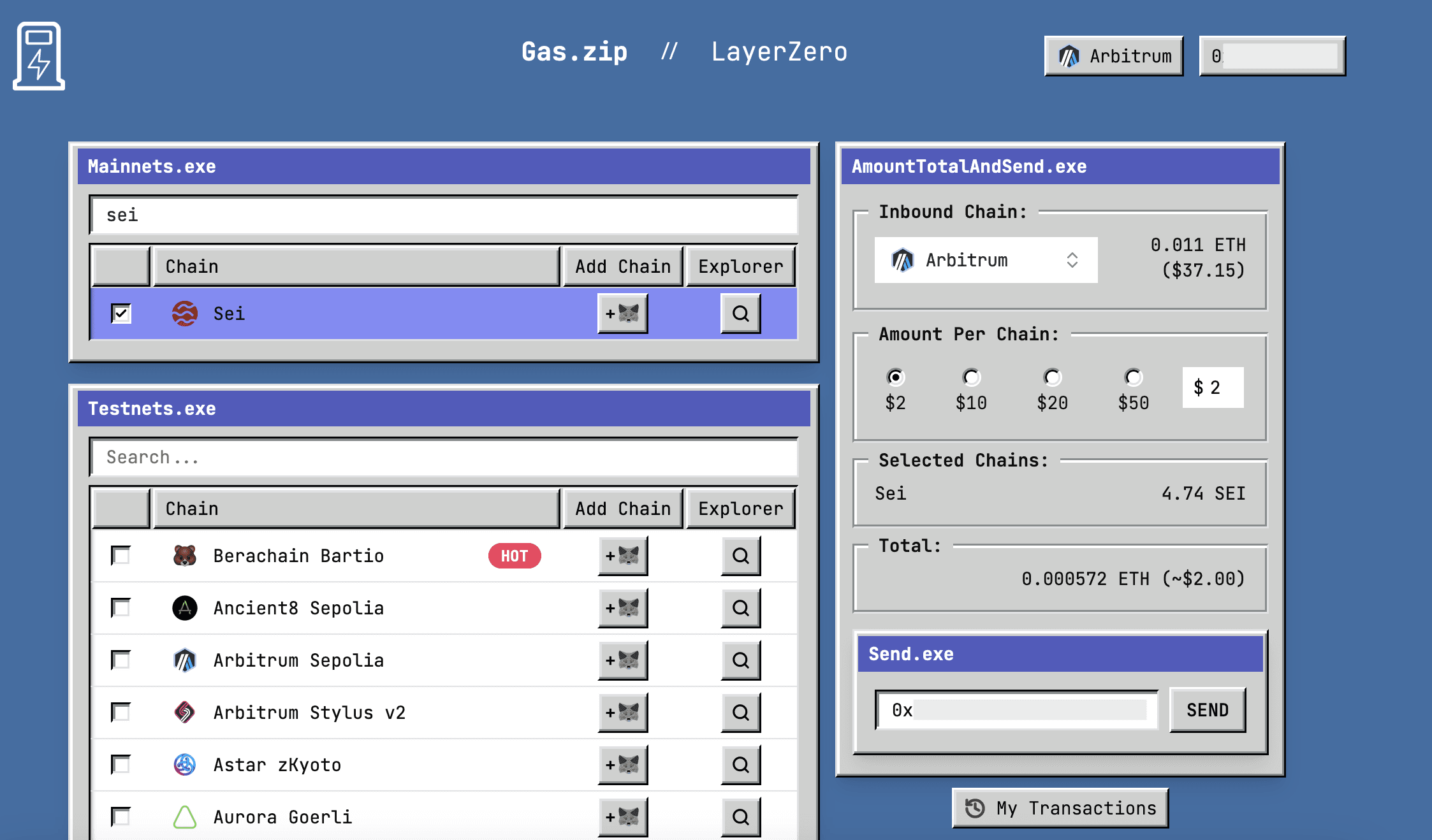Click the Arbitrum Stylus v2 logo
Screen dimensions: 1432x840
[x=185, y=713]
